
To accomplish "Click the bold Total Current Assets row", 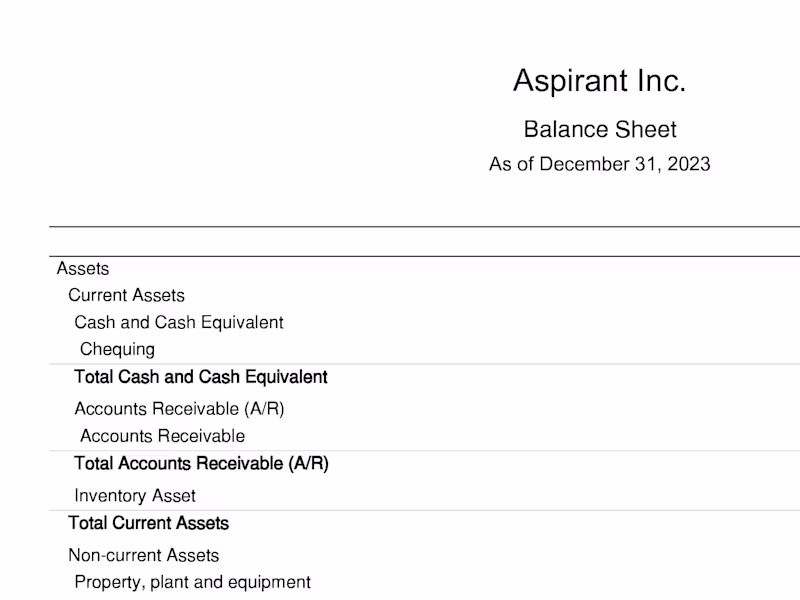I will pos(148,523).
